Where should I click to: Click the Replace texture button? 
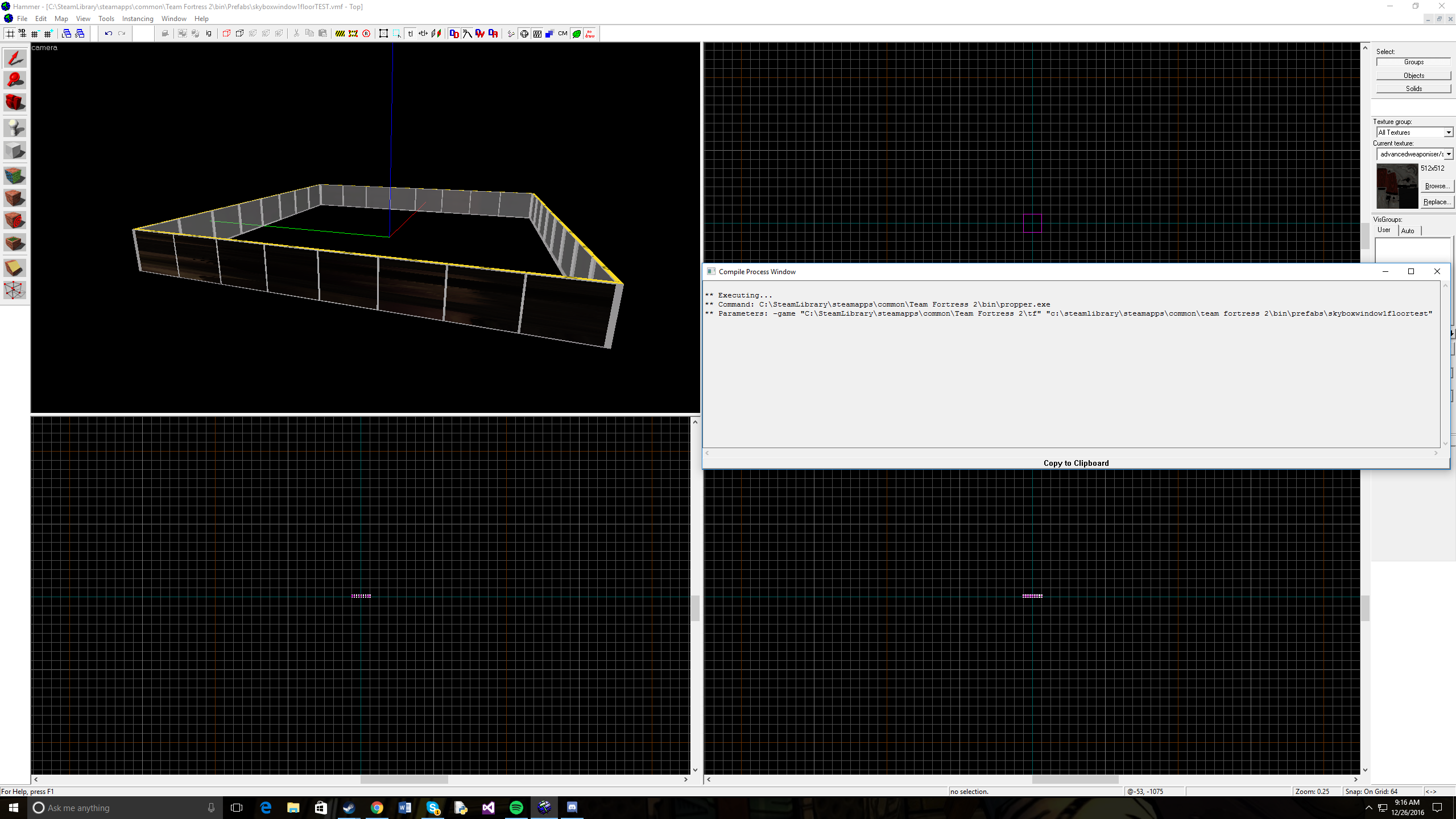click(1437, 202)
